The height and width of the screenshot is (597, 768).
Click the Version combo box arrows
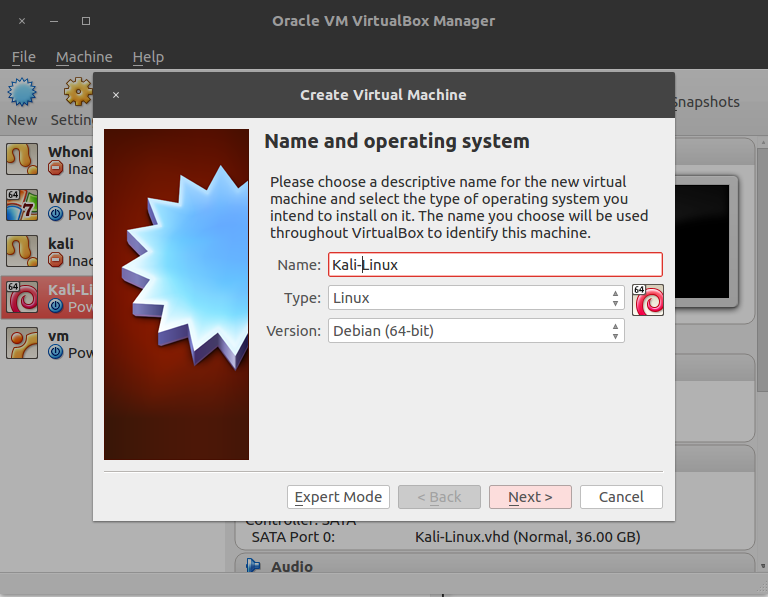coord(615,331)
